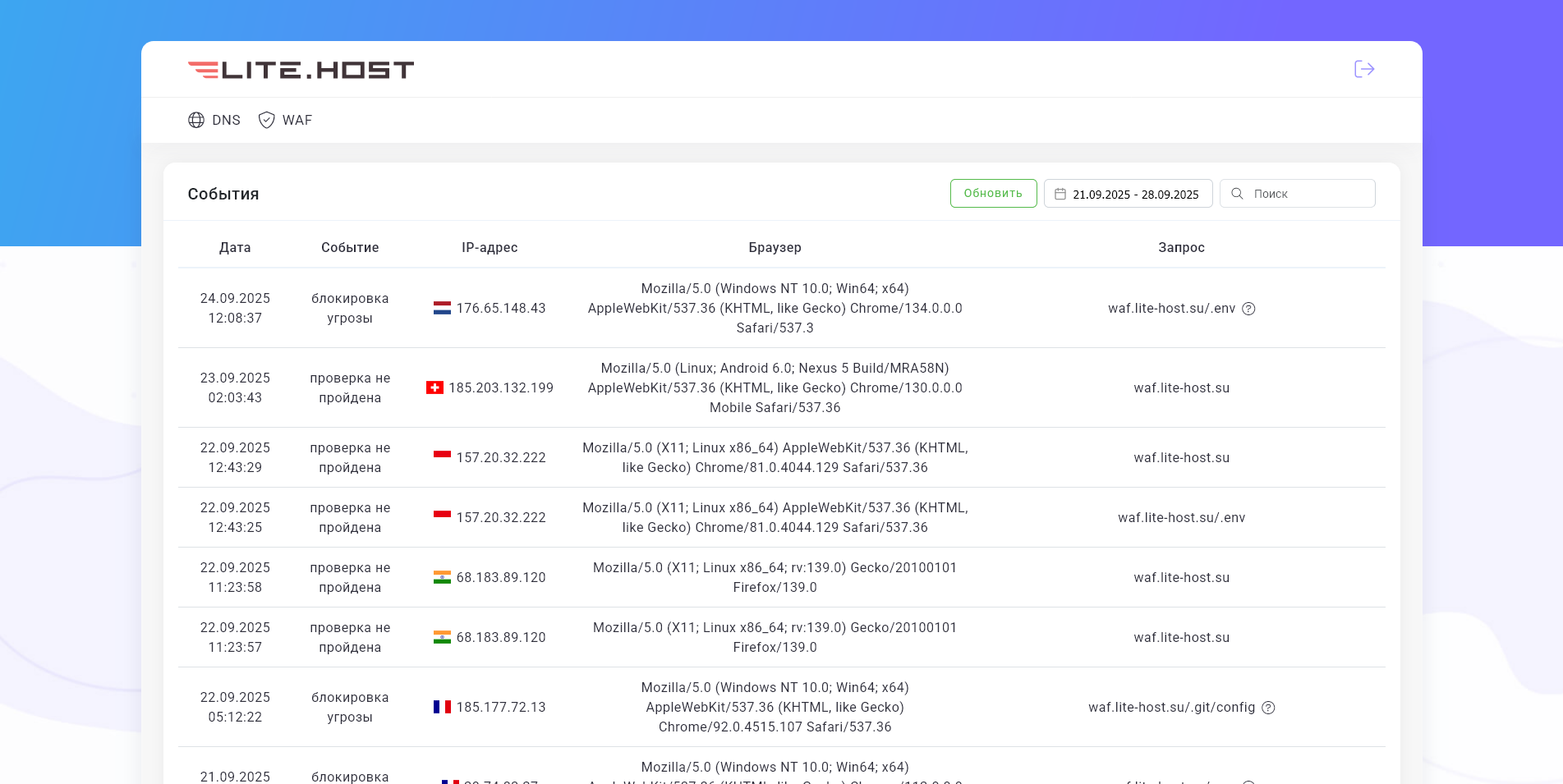
Task: Open the date range picker 21.09.2025 - 28.09.2025
Action: click(1135, 195)
